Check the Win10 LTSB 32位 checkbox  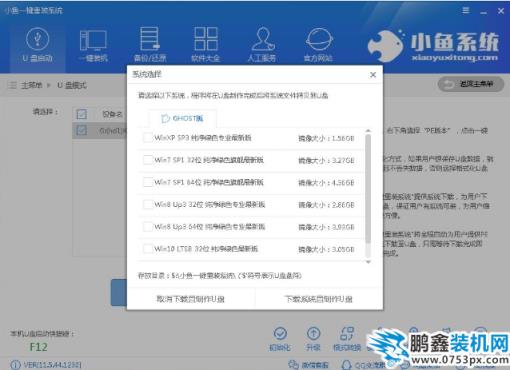[148, 248]
